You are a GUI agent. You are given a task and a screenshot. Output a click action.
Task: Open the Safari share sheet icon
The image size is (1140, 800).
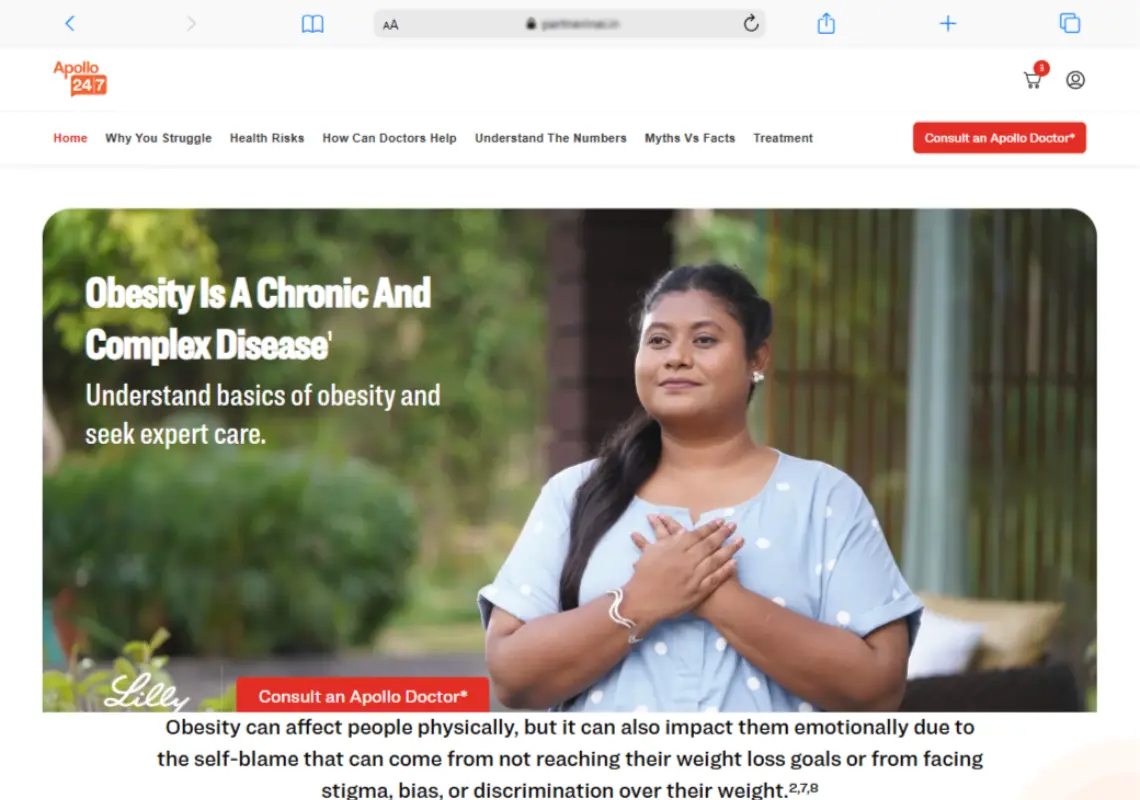826,23
